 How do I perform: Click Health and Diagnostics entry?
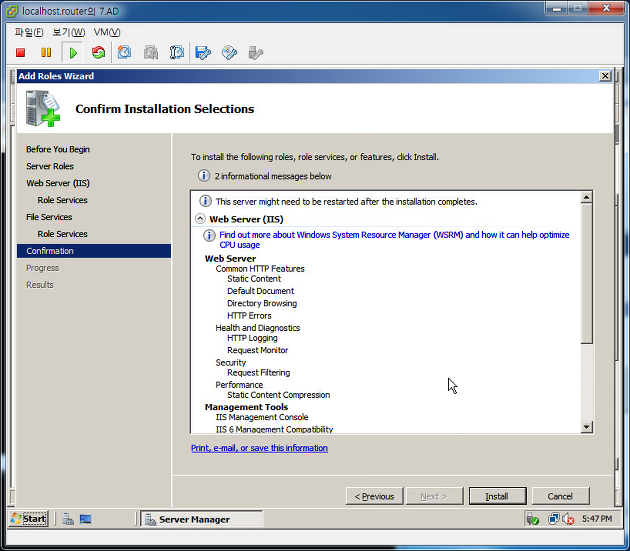(x=258, y=328)
